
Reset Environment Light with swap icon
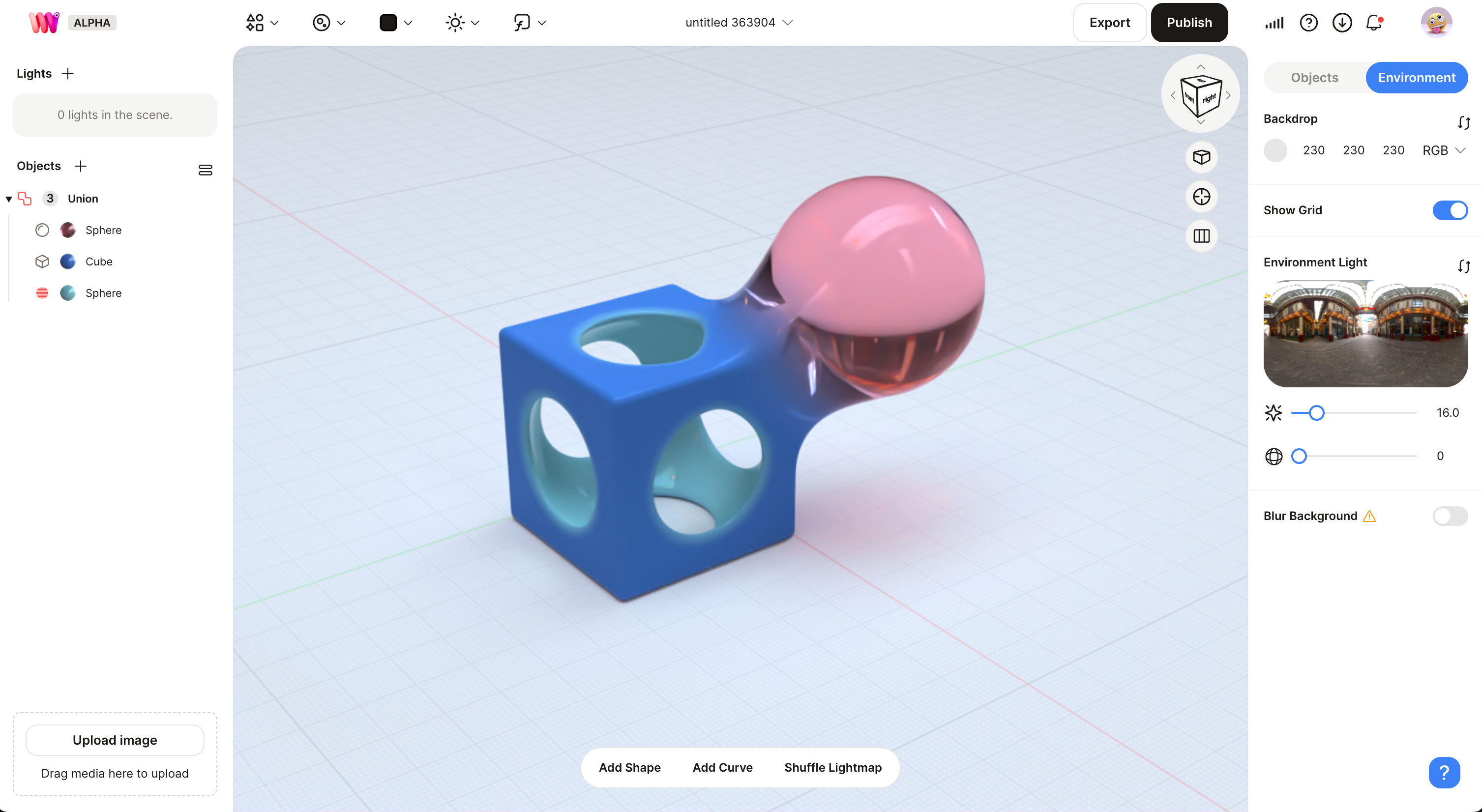(1464, 266)
